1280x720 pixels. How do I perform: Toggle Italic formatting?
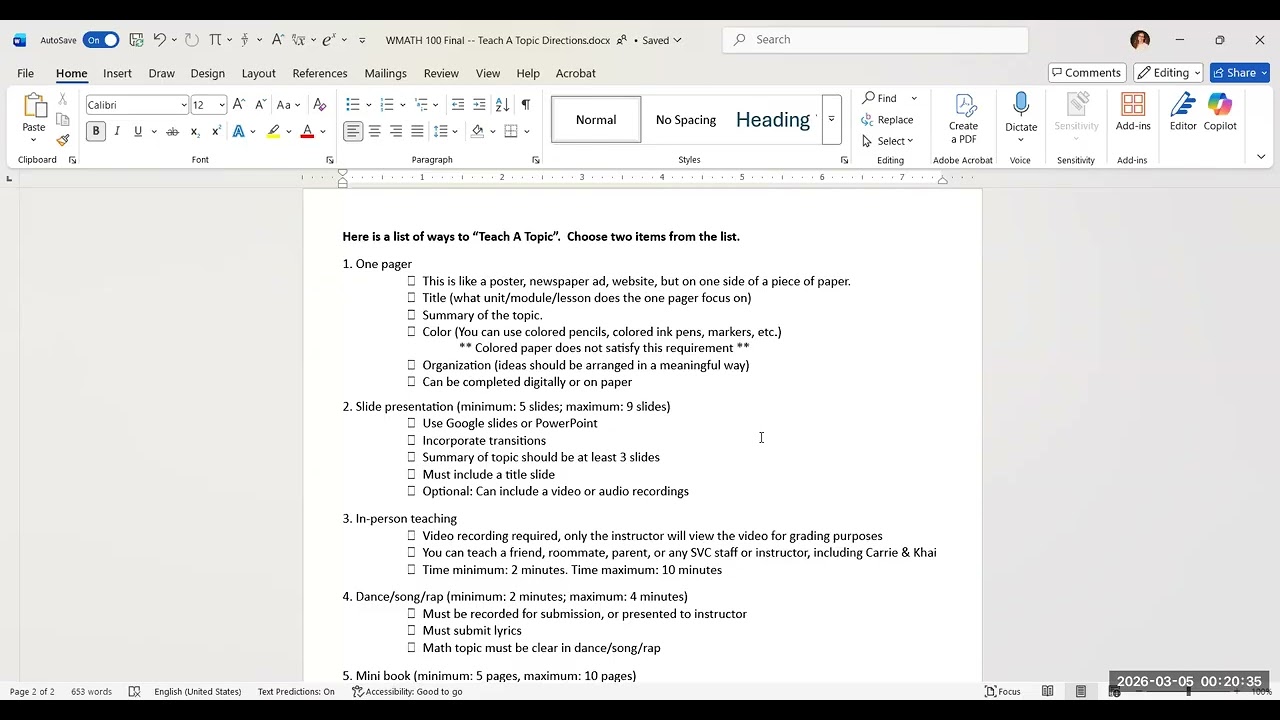coord(117,131)
